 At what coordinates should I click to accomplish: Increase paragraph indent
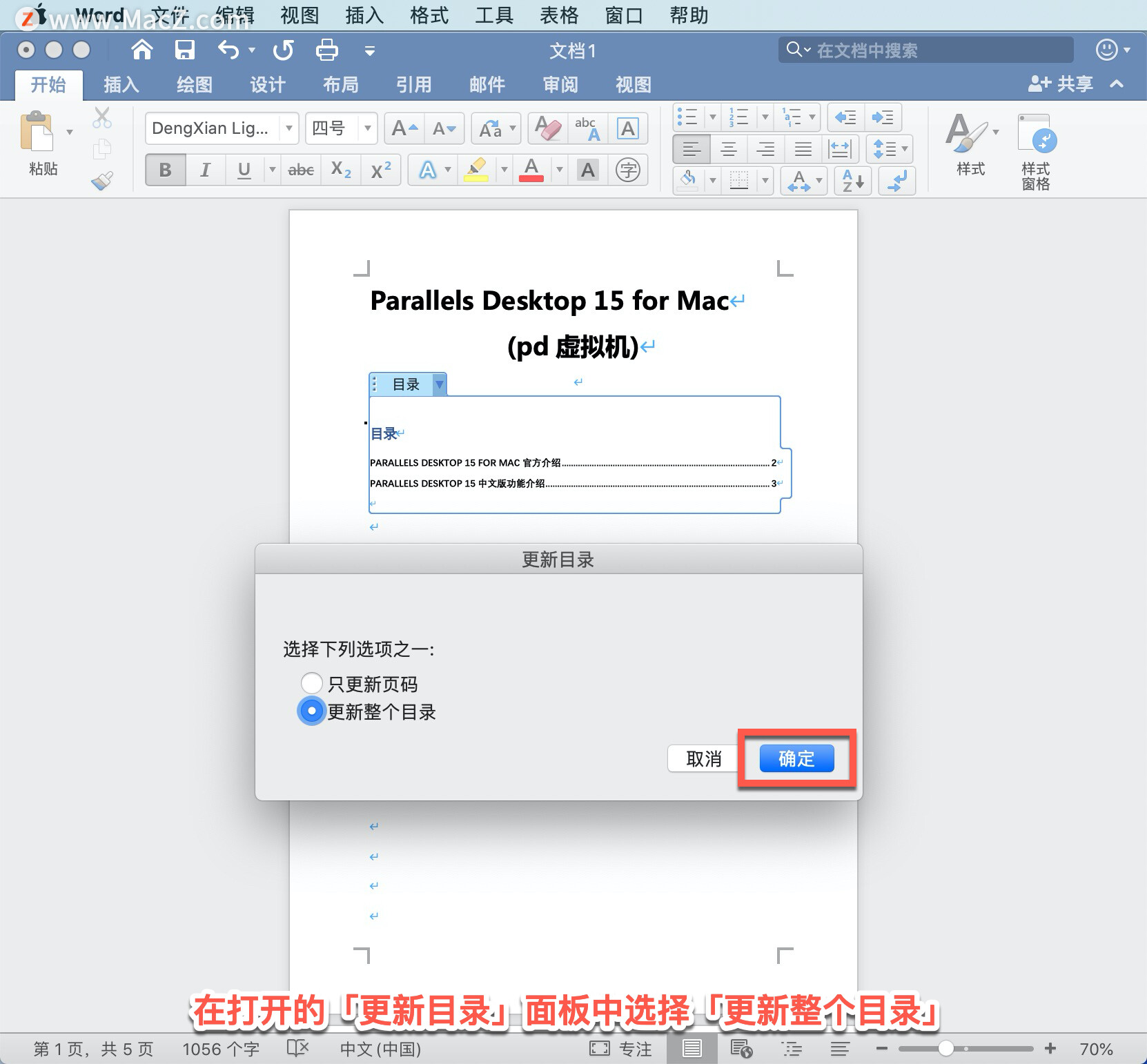[883, 117]
